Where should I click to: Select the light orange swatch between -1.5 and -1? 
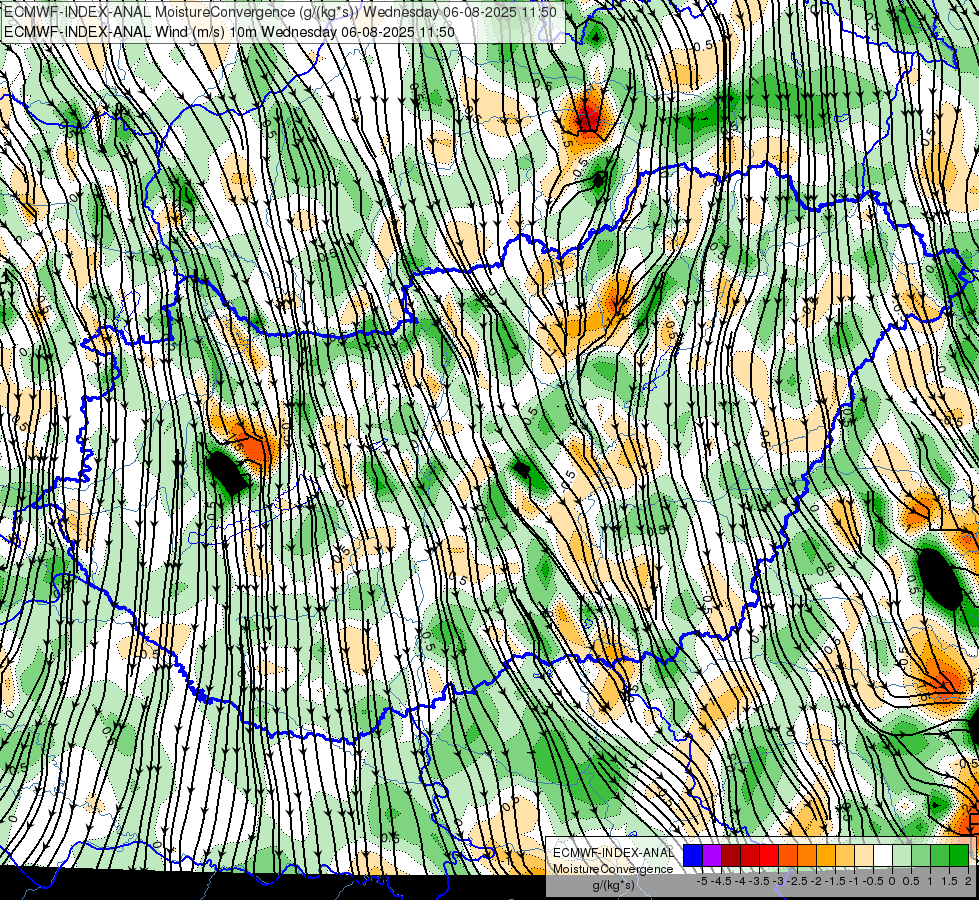845,855
